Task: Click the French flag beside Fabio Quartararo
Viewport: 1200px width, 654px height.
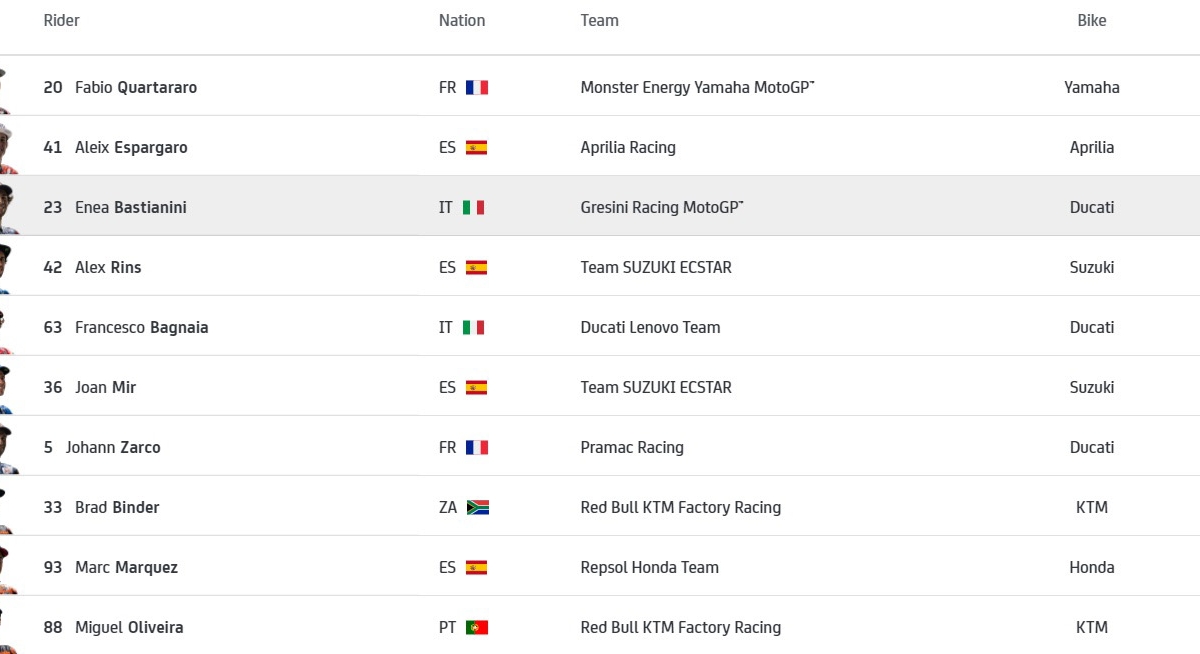Action: click(x=477, y=88)
